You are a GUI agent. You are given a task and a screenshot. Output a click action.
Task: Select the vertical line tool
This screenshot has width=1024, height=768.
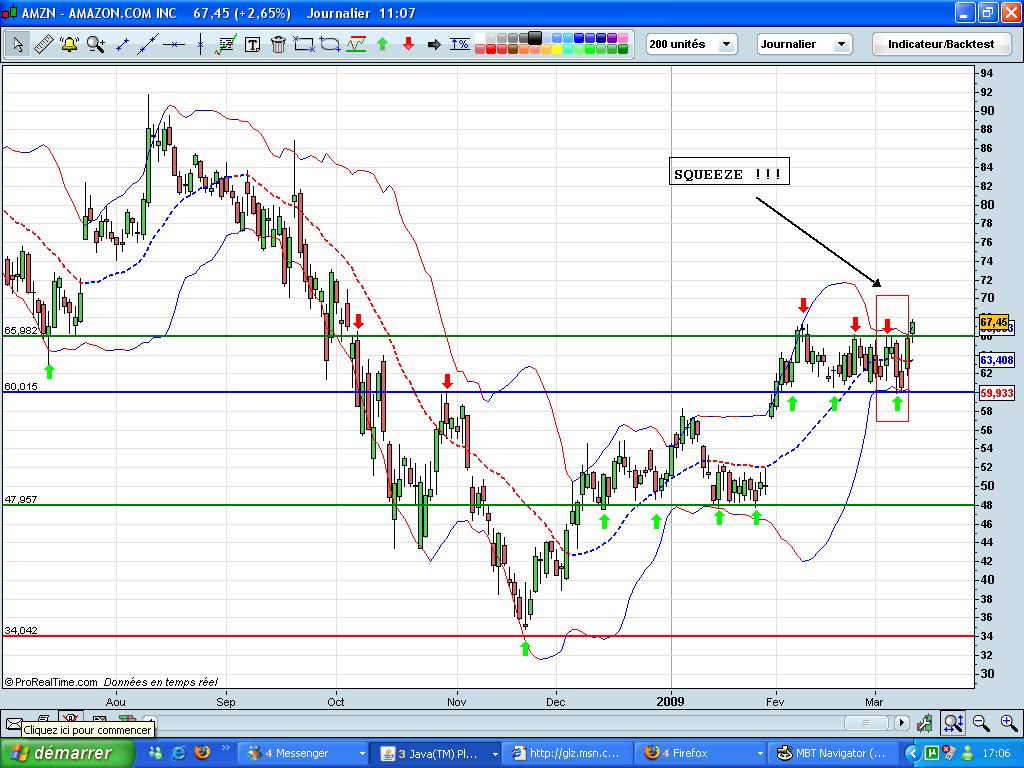point(200,44)
